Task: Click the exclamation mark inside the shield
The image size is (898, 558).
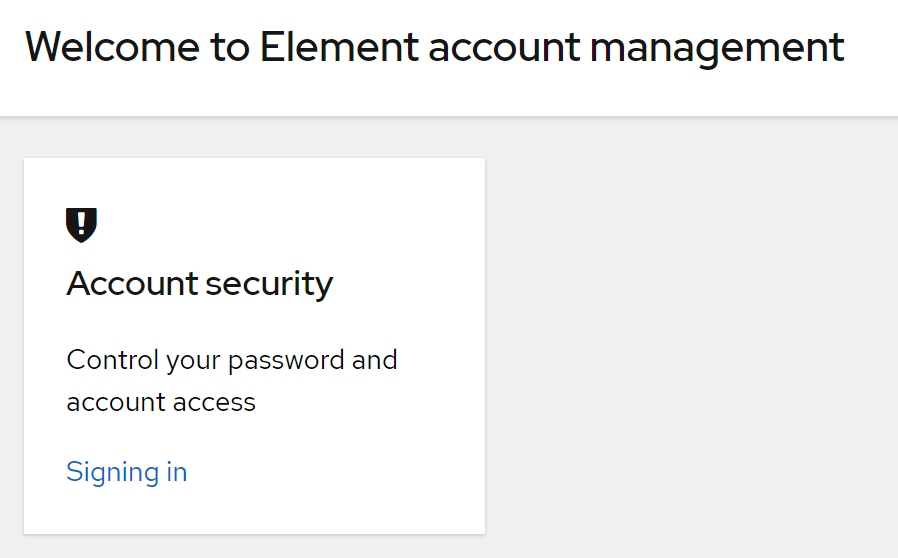Action: pos(81,223)
